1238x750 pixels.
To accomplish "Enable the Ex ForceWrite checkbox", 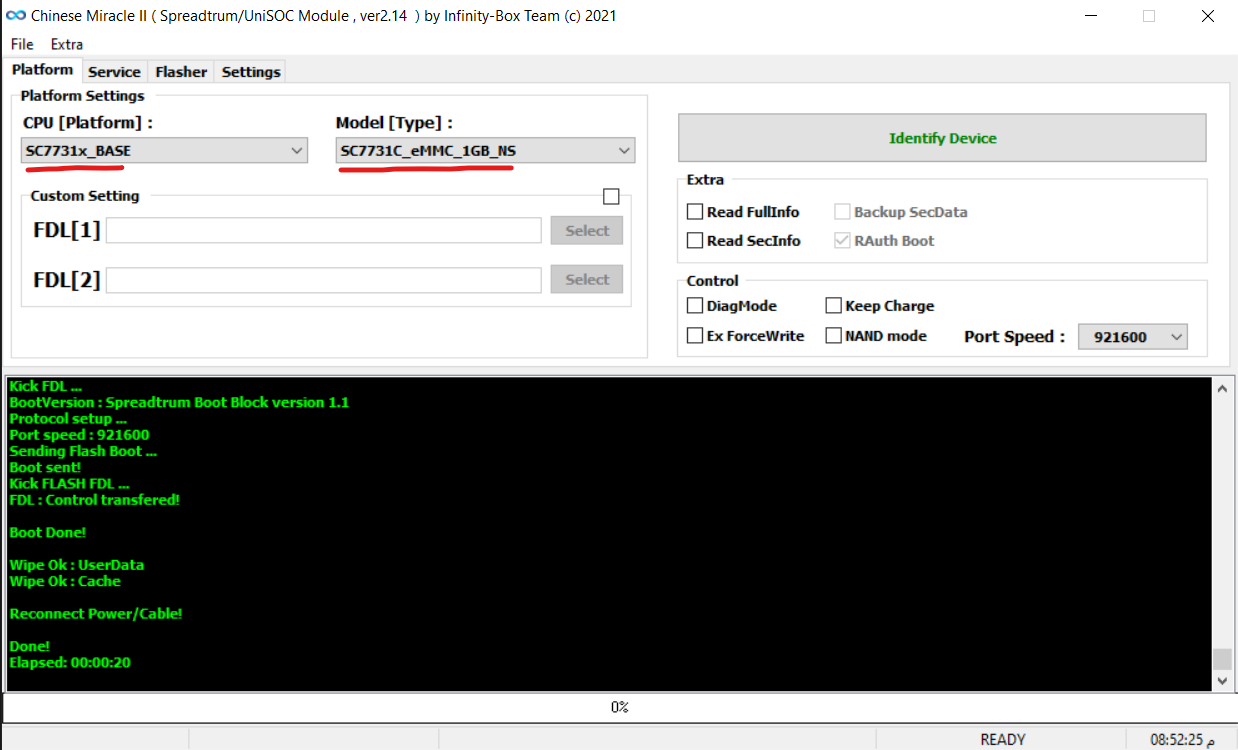I will pos(695,336).
